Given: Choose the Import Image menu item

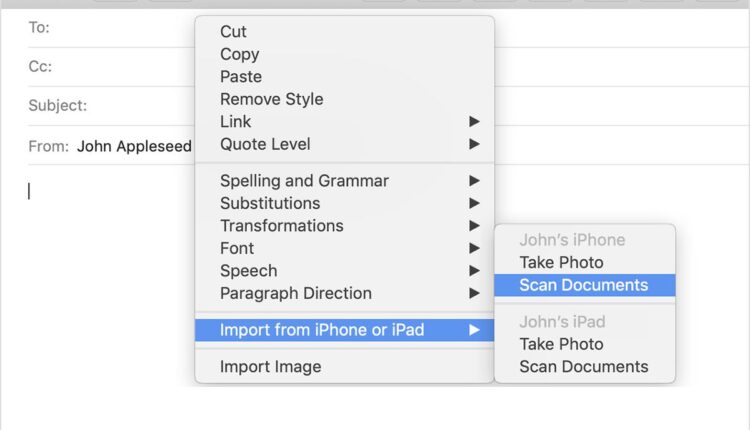Looking at the screenshot, I should pyautogui.click(x=270, y=367).
